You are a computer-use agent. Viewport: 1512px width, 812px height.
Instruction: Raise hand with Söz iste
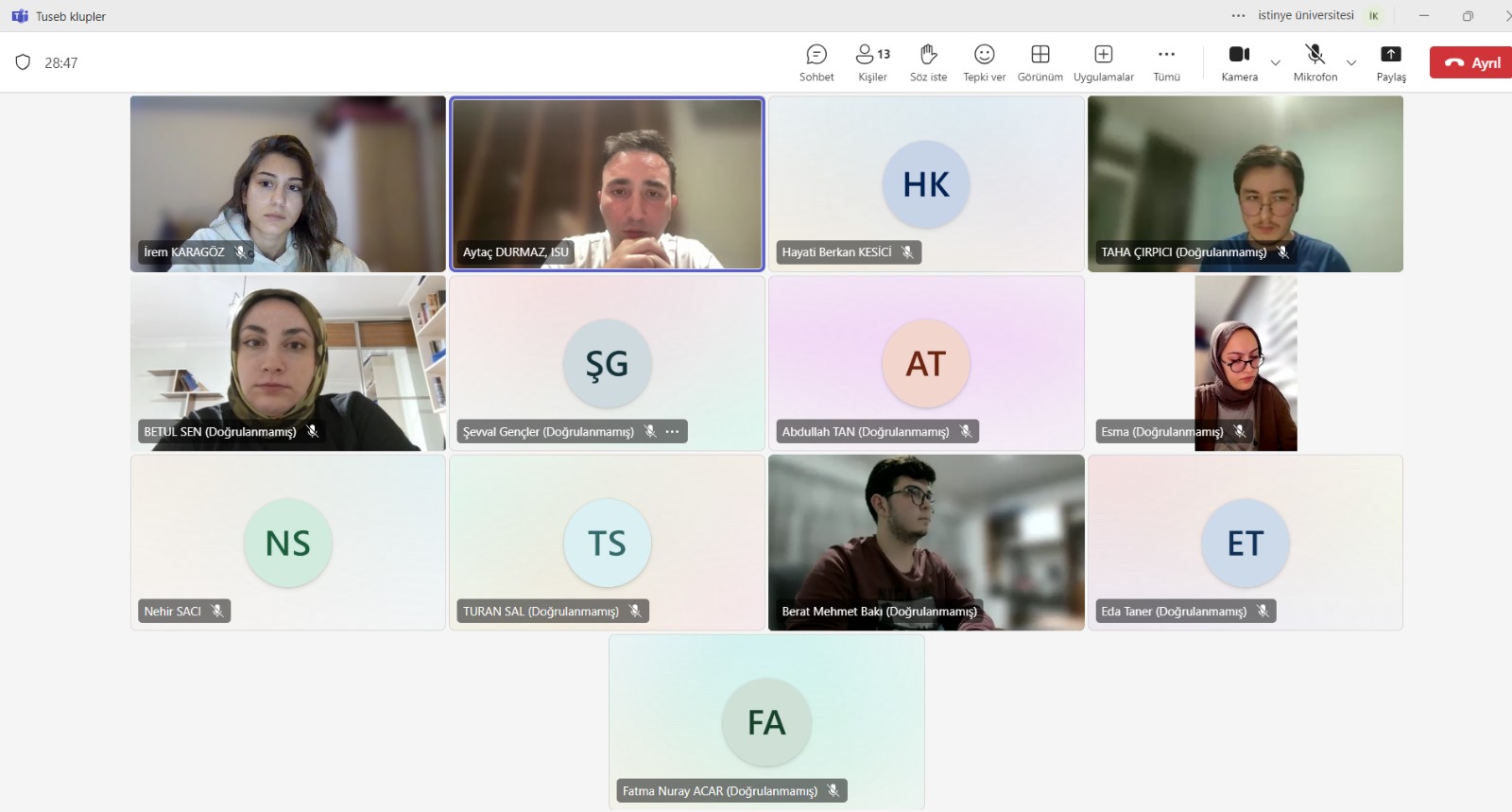pos(928,62)
